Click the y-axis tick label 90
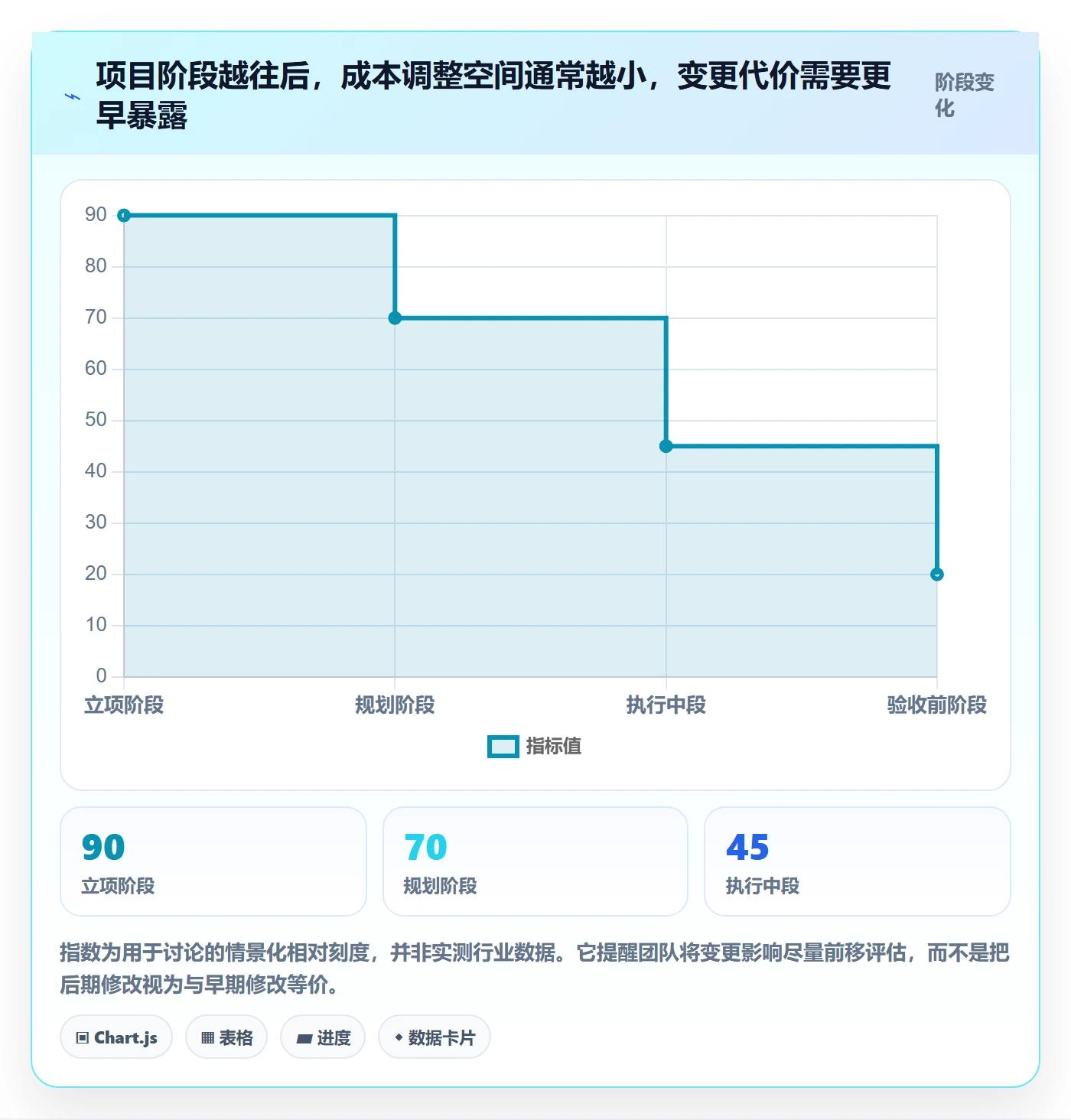 coord(96,215)
